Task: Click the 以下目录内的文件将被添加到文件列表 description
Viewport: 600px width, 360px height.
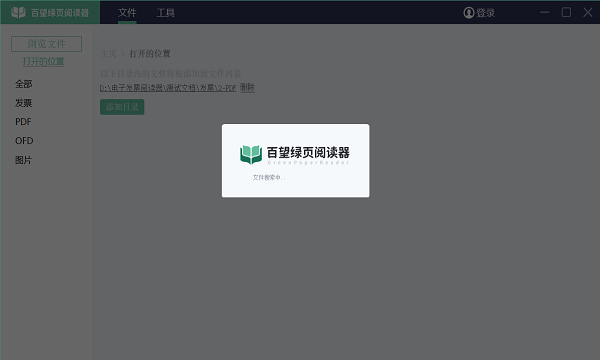Action: [x=171, y=73]
